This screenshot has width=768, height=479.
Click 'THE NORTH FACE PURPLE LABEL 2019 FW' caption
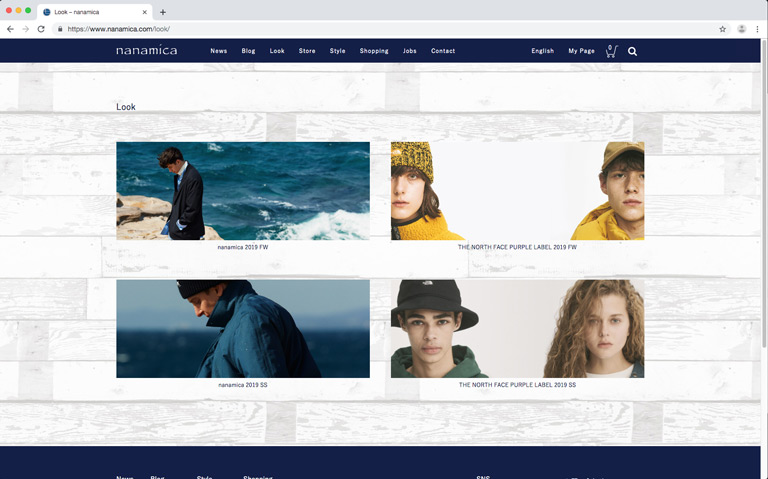(517, 247)
